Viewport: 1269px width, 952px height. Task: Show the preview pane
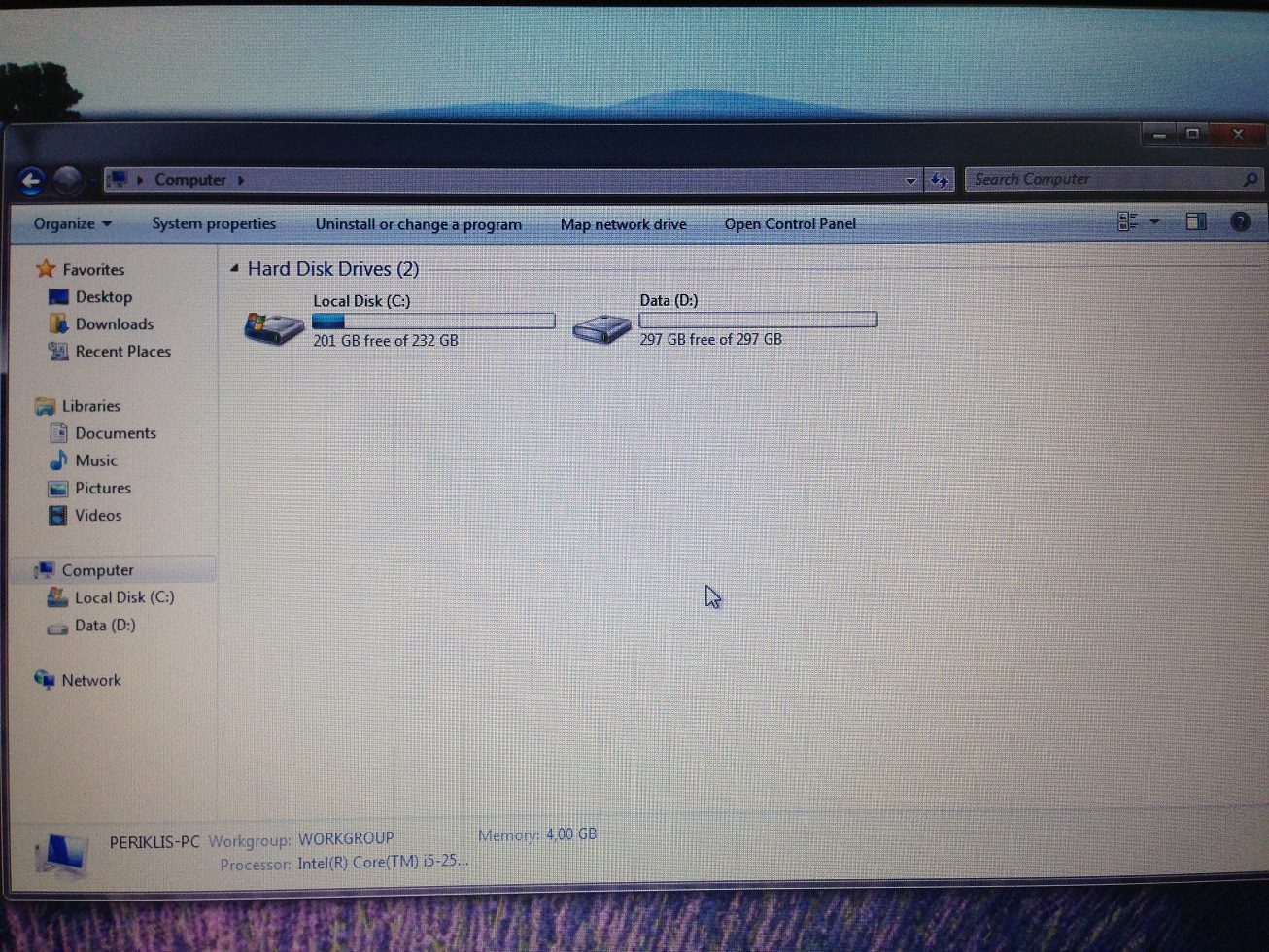(x=1196, y=222)
